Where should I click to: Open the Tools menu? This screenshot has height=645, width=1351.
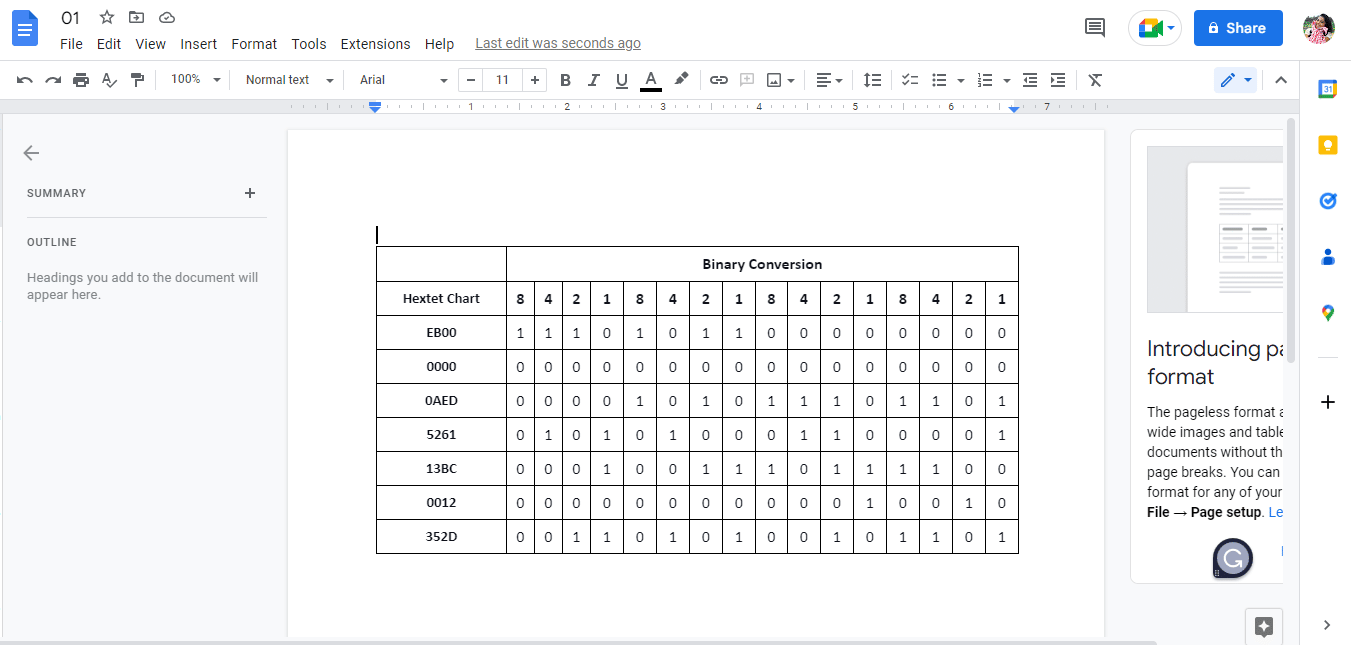309,44
